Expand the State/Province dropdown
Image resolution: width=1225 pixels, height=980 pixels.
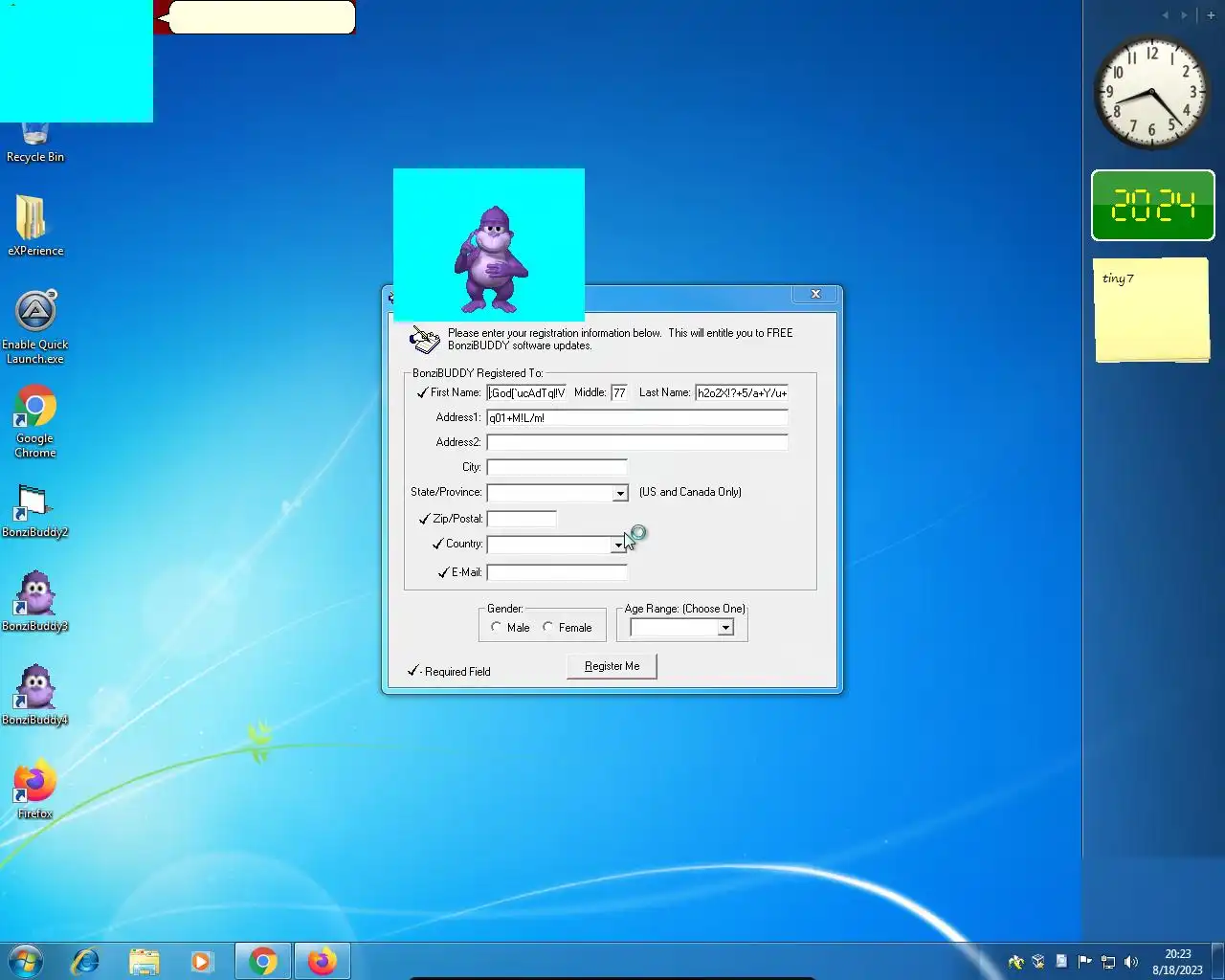click(x=620, y=493)
